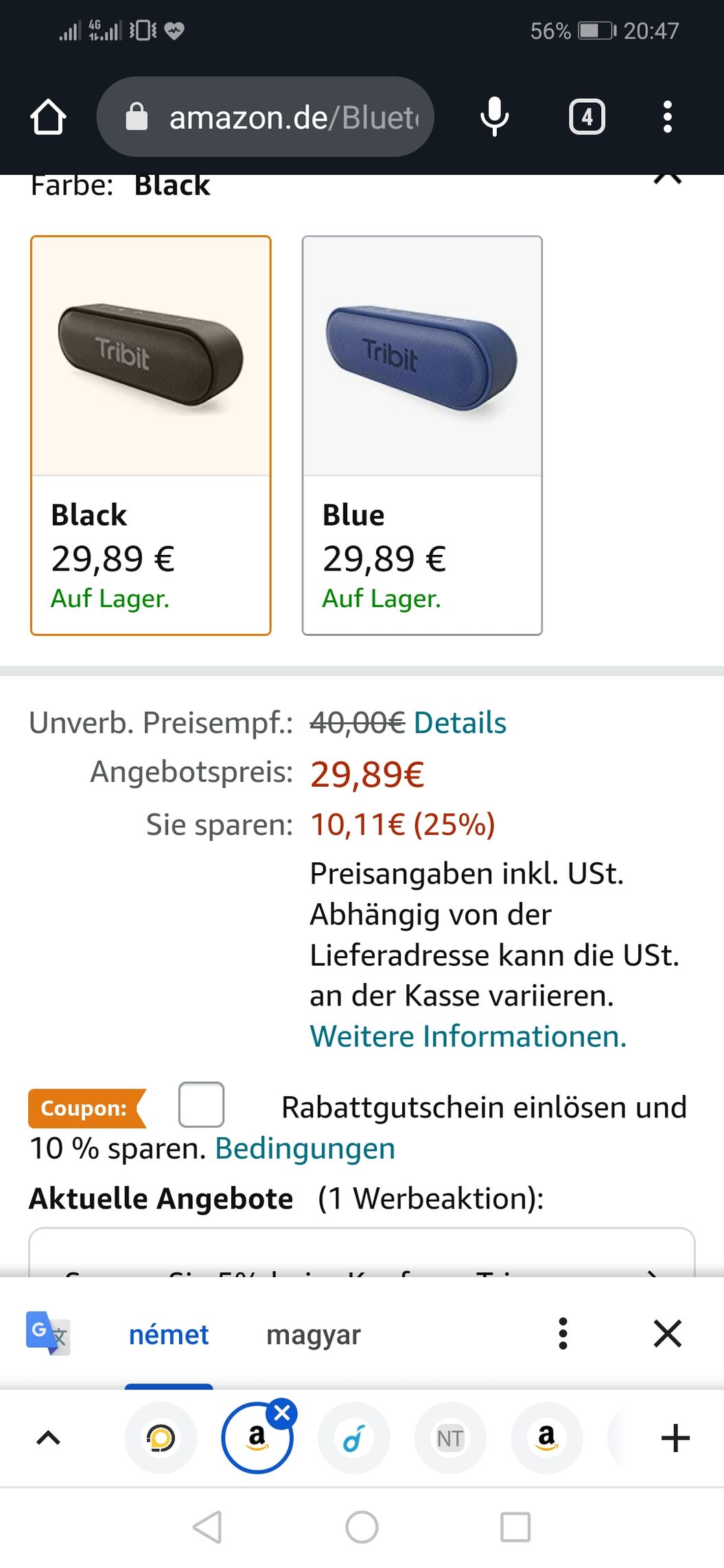Image resolution: width=724 pixels, height=1568 pixels.
Task: Select the Blue color variant
Action: pyautogui.click(x=422, y=436)
